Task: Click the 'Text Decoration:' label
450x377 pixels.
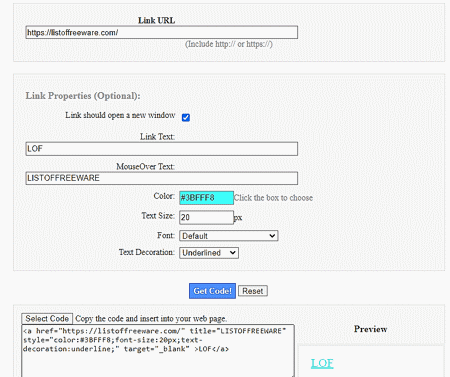Action: (x=147, y=252)
